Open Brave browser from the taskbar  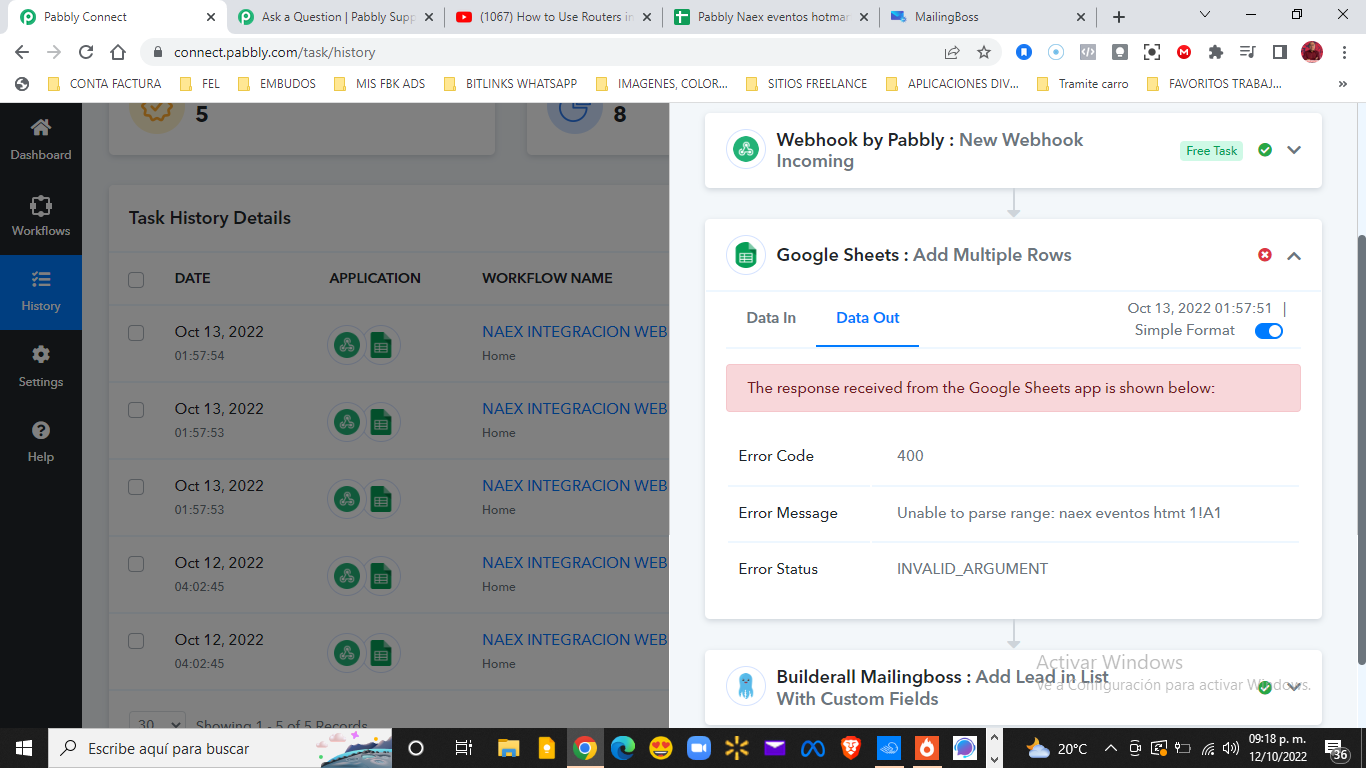[850, 748]
